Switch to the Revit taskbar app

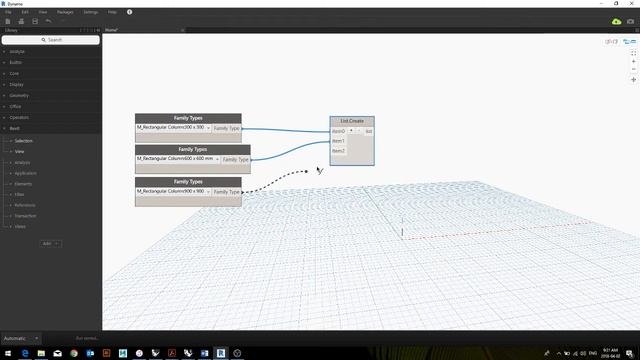coord(221,353)
